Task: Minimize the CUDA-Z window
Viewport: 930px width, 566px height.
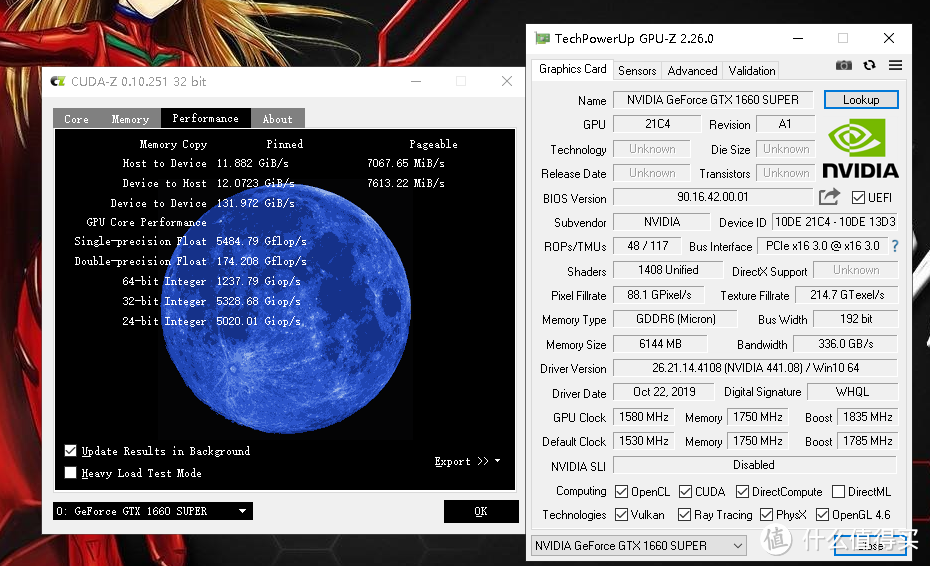Action: click(x=416, y=81)
